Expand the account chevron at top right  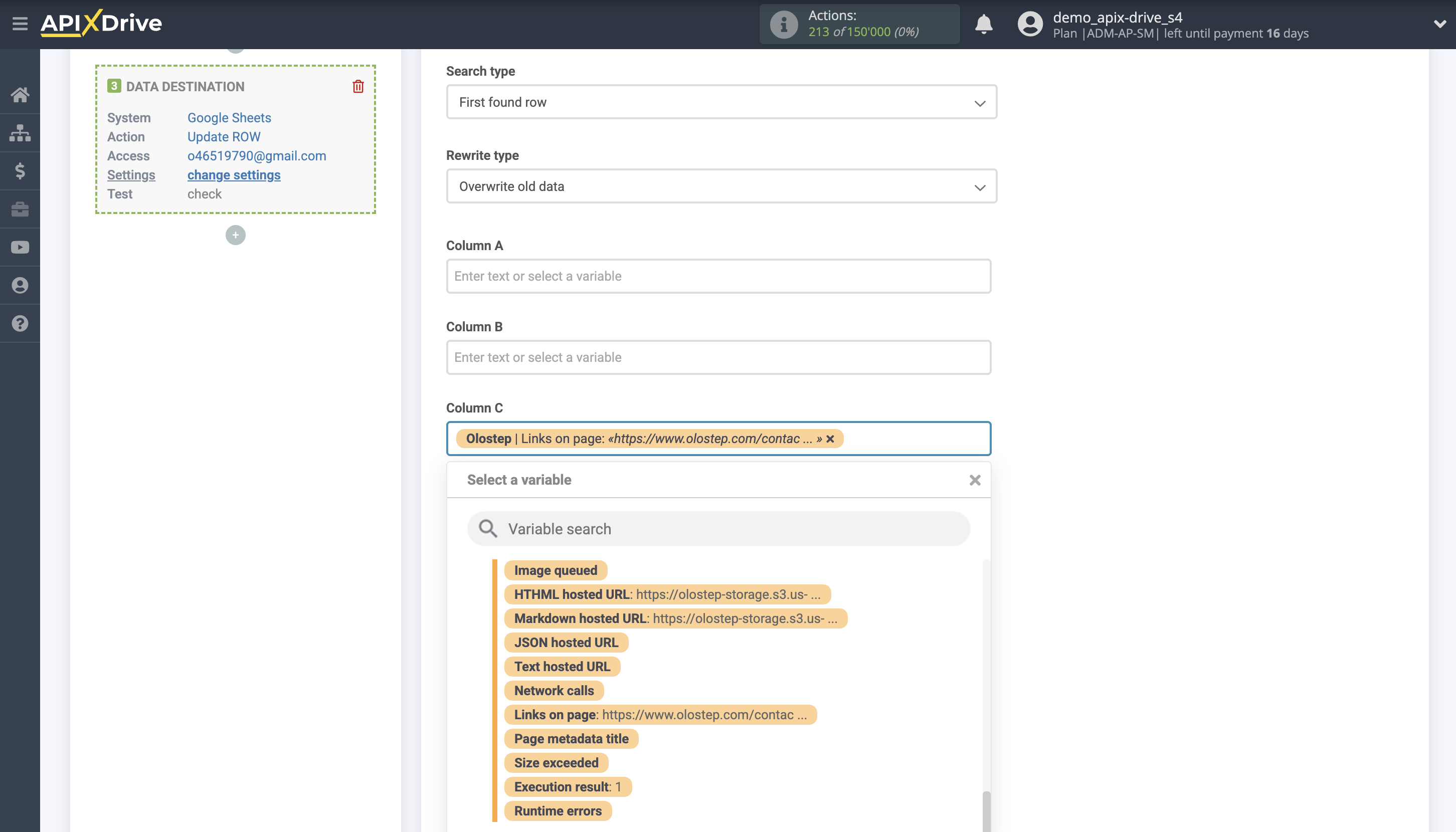pos(1440,24)
